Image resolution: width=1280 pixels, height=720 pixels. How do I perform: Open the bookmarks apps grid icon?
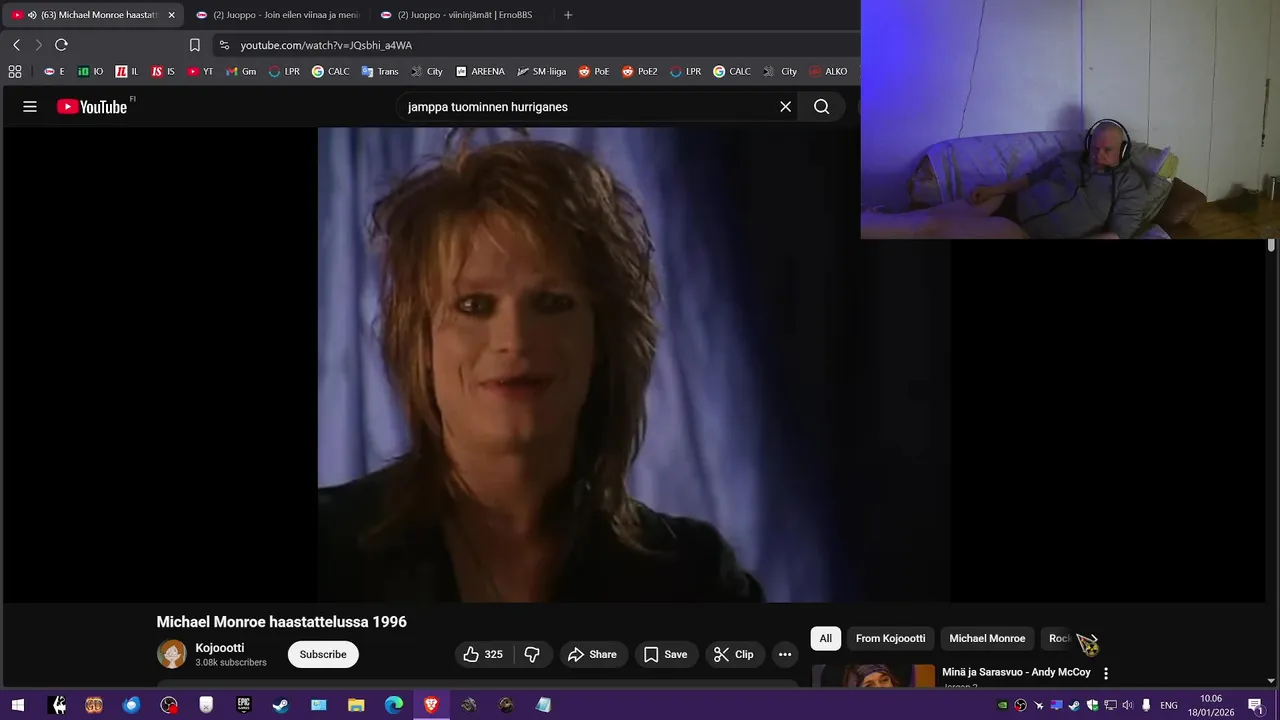(15, 71)
